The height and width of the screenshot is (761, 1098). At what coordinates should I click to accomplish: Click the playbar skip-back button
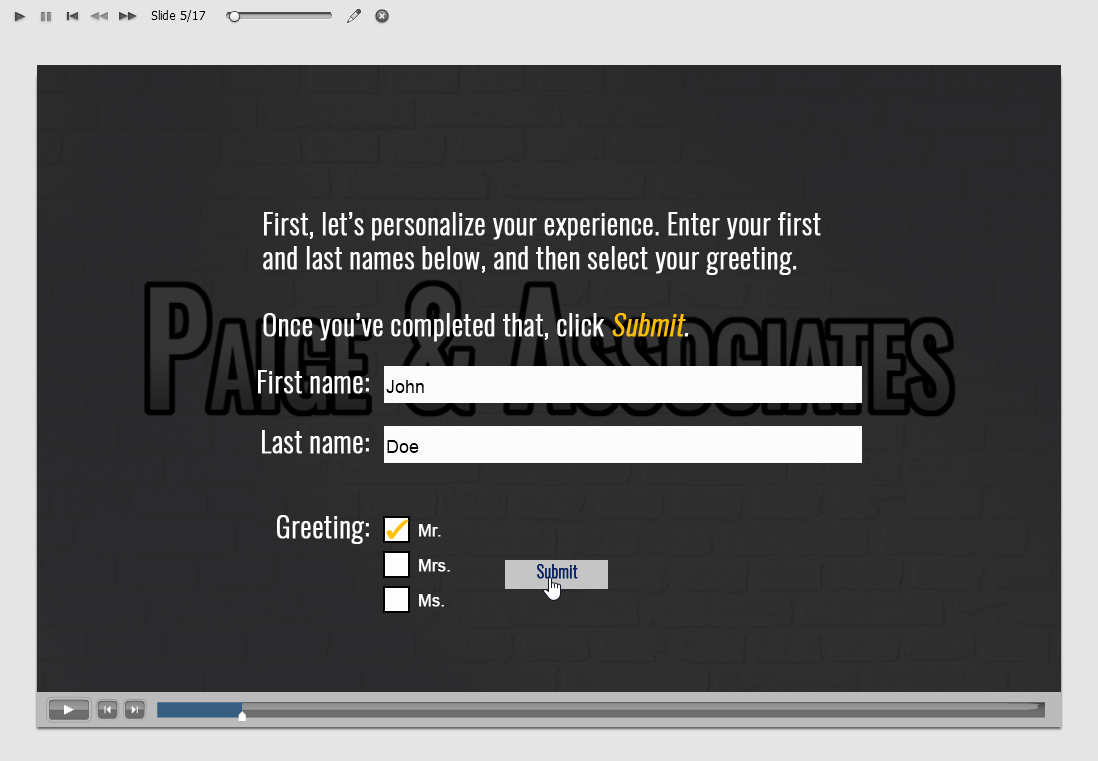tap(107, 710)
